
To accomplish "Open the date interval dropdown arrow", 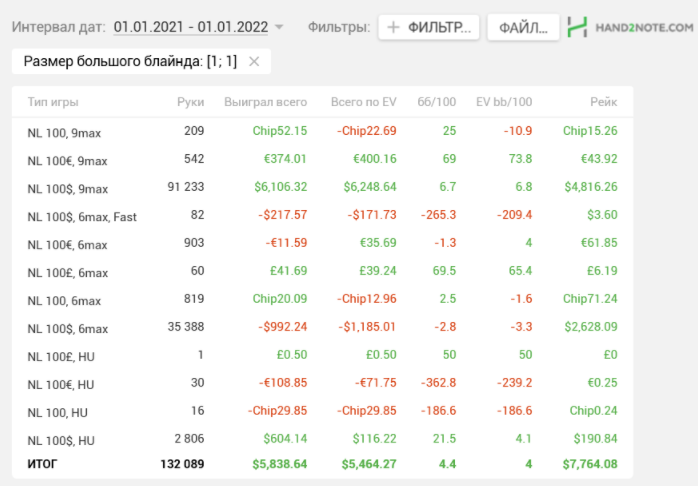I will 279,27.
